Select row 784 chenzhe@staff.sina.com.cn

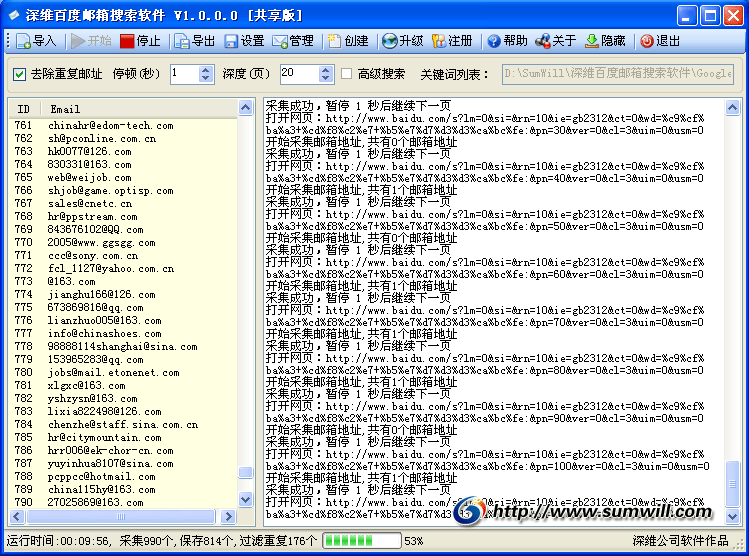(123, 424)
